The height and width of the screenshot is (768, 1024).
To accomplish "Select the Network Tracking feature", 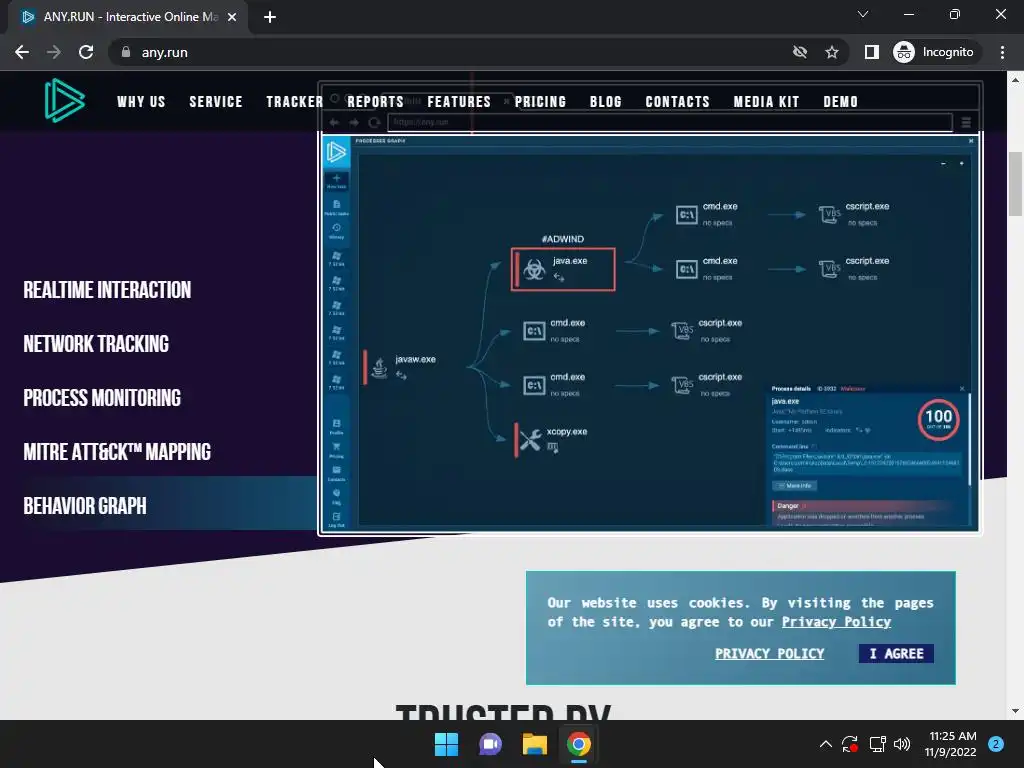I will coord(96,344).
